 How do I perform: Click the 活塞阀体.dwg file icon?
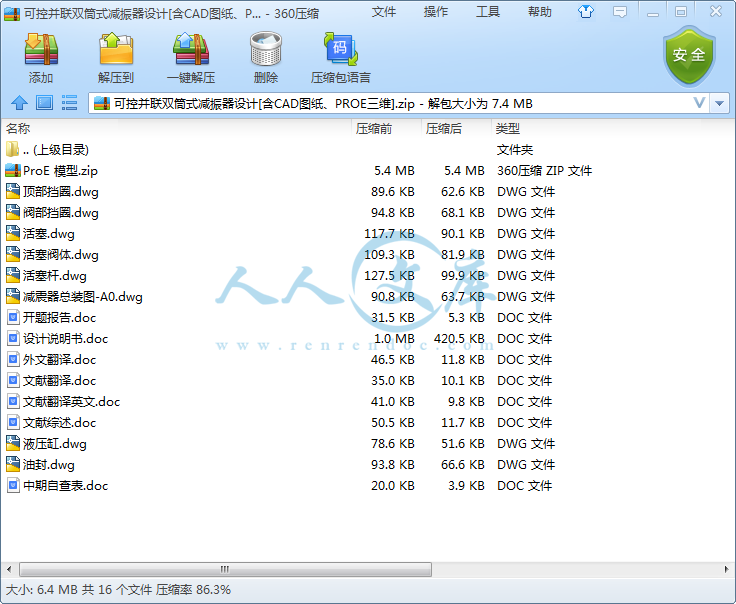pos(13,254)
